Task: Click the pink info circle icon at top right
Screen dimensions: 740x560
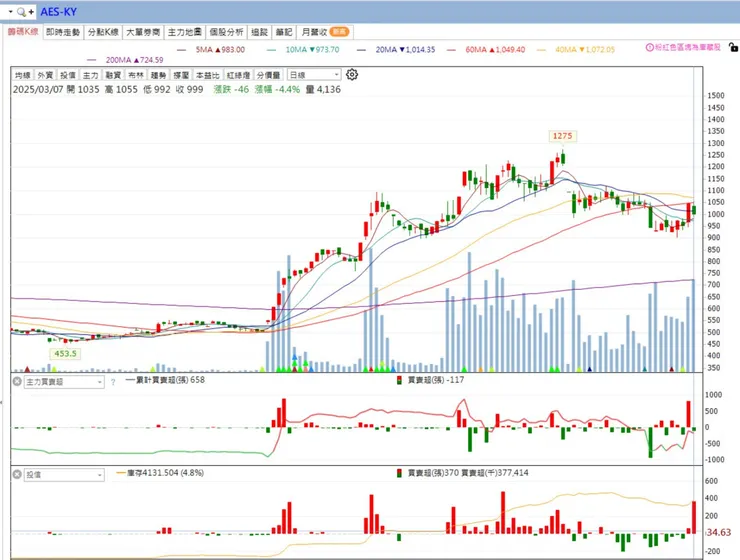Action: tap(649, 47)
